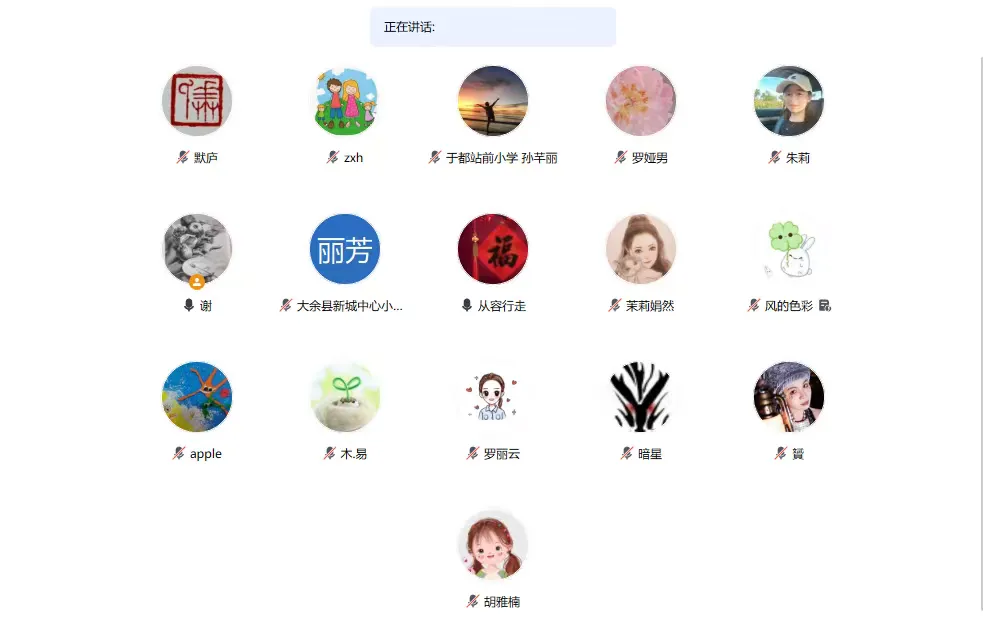This screenshot has width=983, height=625.
Task: Click the 正在讲话 speaking status bar
Action: pyautogui.click(x=493, y=27)
